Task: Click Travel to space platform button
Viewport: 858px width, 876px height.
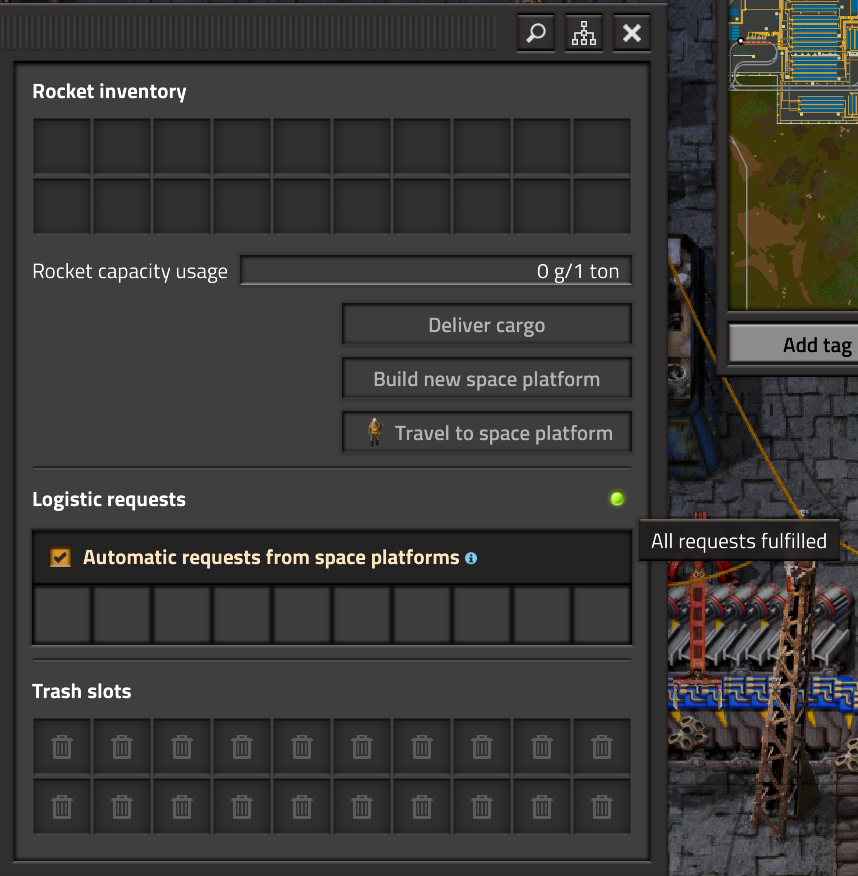Action: coord(487,433)
